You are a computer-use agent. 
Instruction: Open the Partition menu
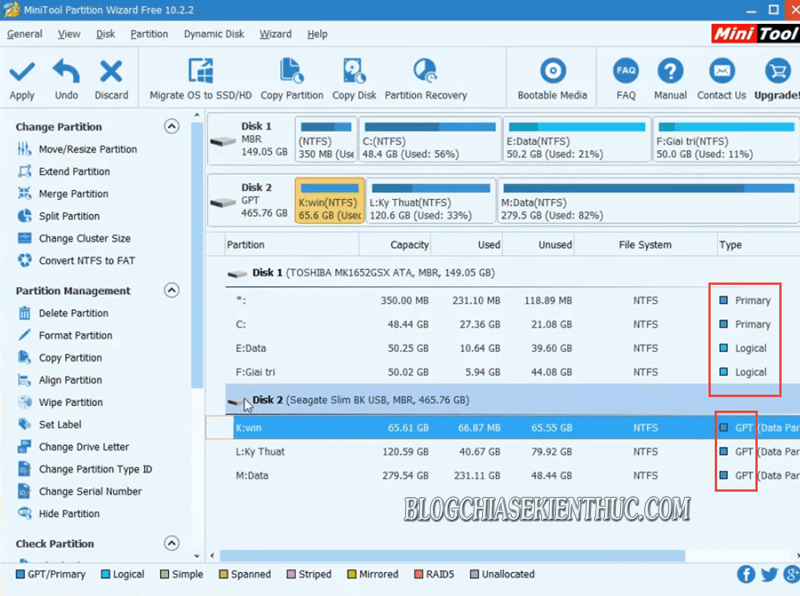pos(149,34)
